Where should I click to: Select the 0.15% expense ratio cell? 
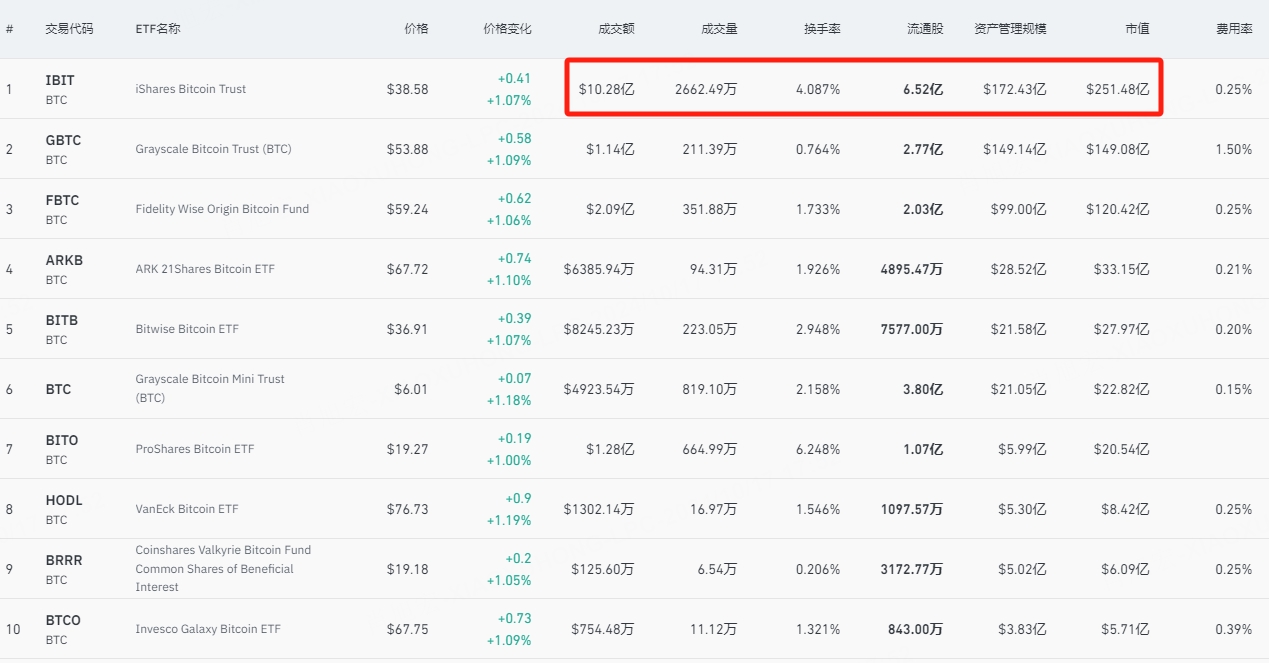coord(1234,389)
